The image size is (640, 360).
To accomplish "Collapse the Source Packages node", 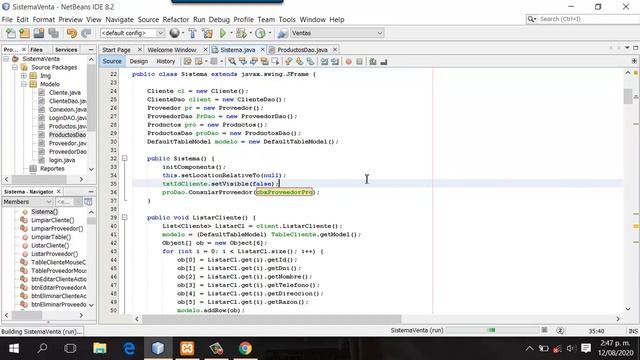I will tap(15, 67).
